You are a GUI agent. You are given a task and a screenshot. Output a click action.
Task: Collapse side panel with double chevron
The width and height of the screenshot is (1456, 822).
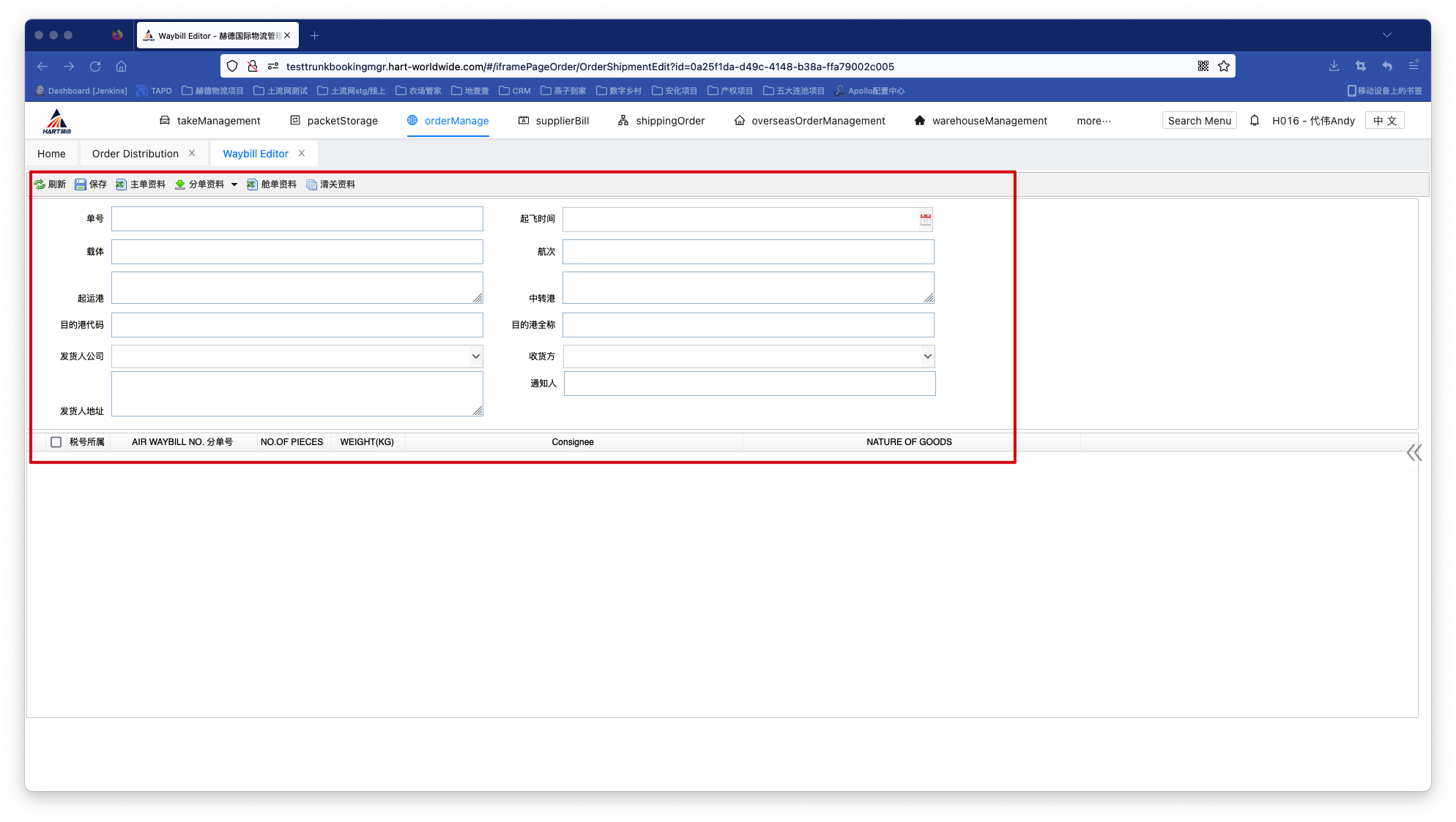[x=1414, y=453]
